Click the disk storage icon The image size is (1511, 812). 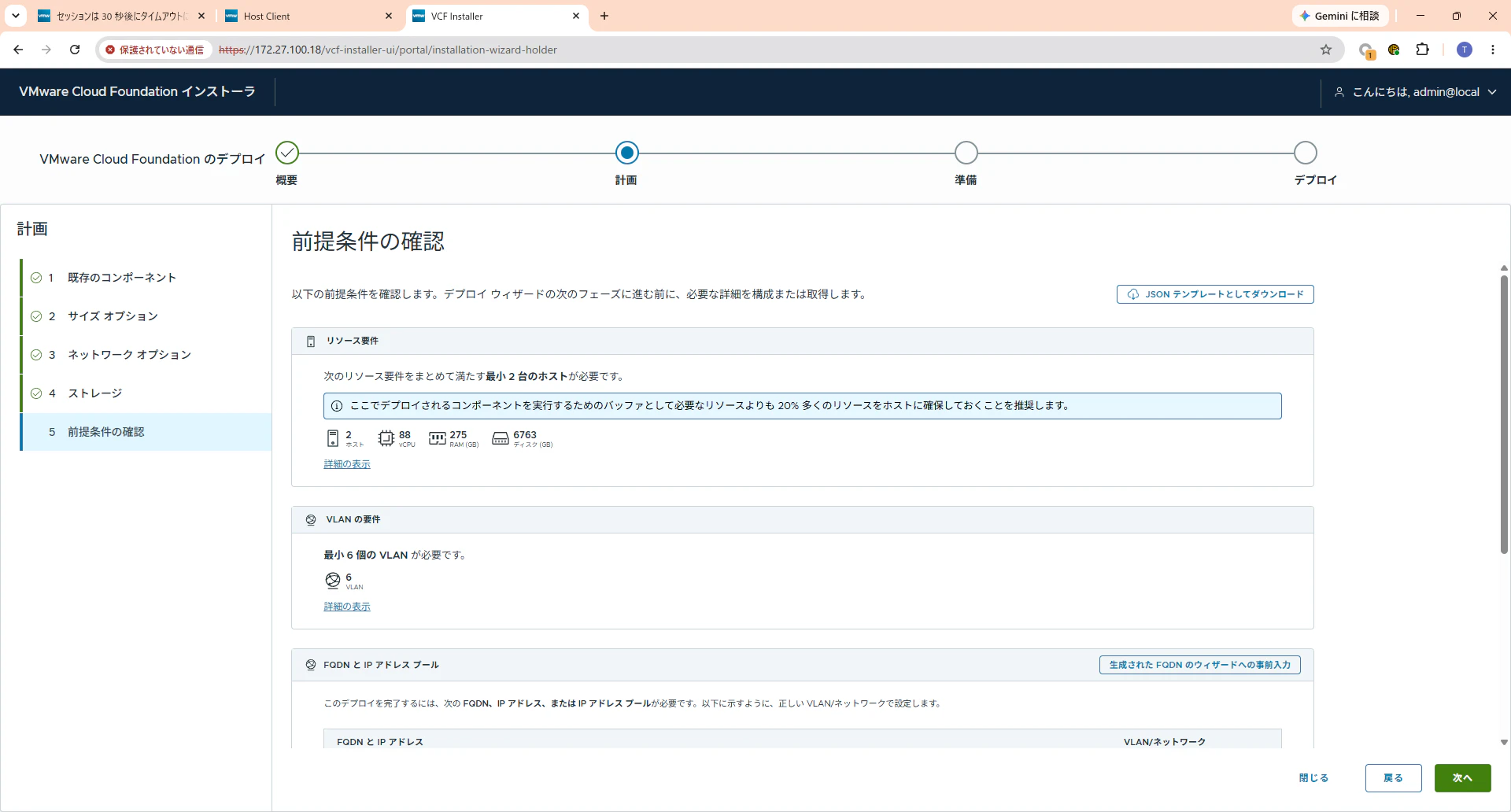coord(501,438)
